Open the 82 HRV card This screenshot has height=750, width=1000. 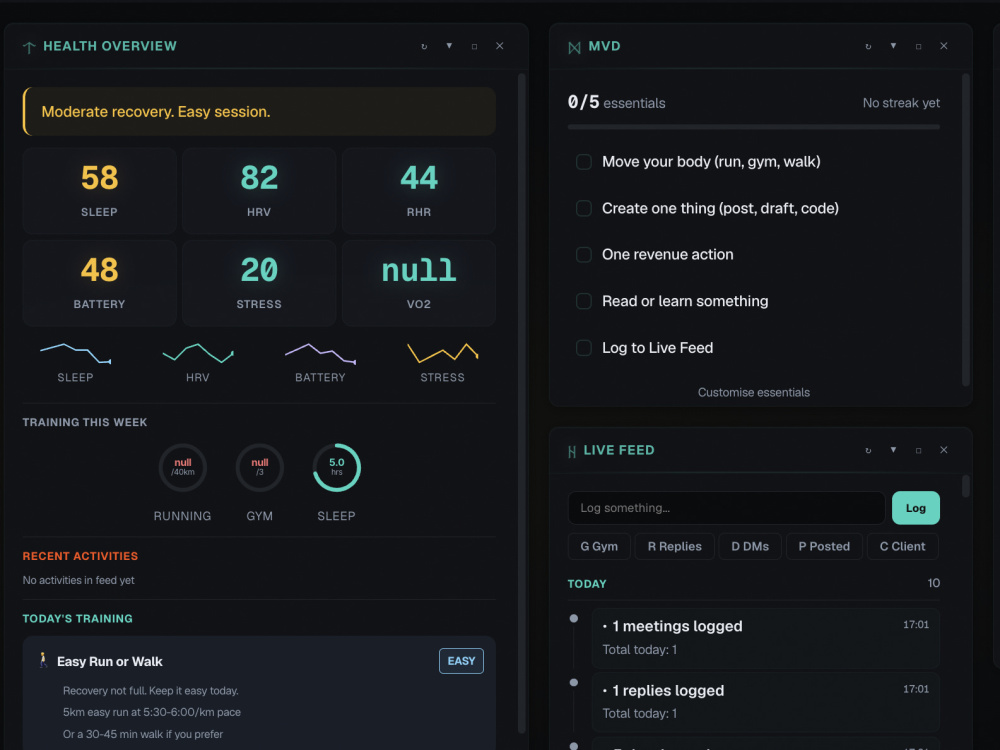(259, 191)
